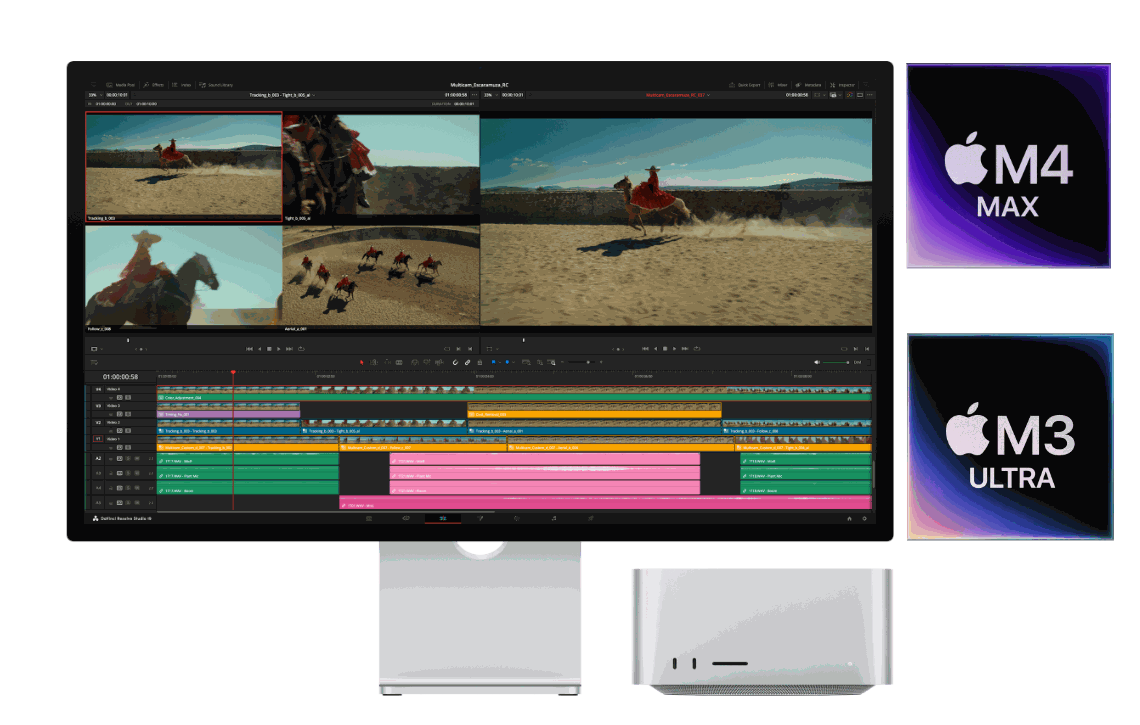Open the Fairlight page
This screenshot has height=725, width=1140.
553,518
